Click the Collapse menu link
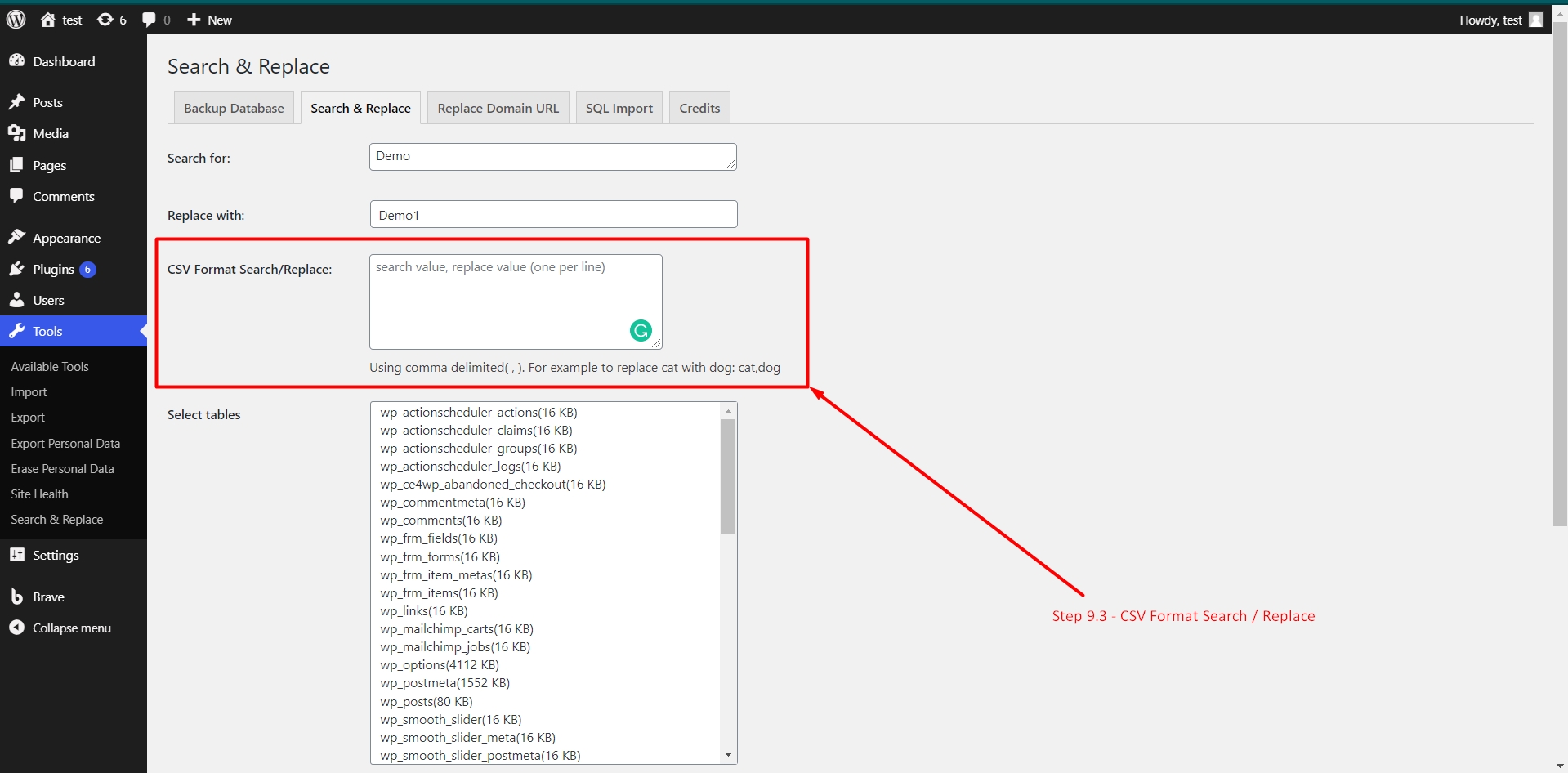The image size is (1568, 773). point(72,628)
